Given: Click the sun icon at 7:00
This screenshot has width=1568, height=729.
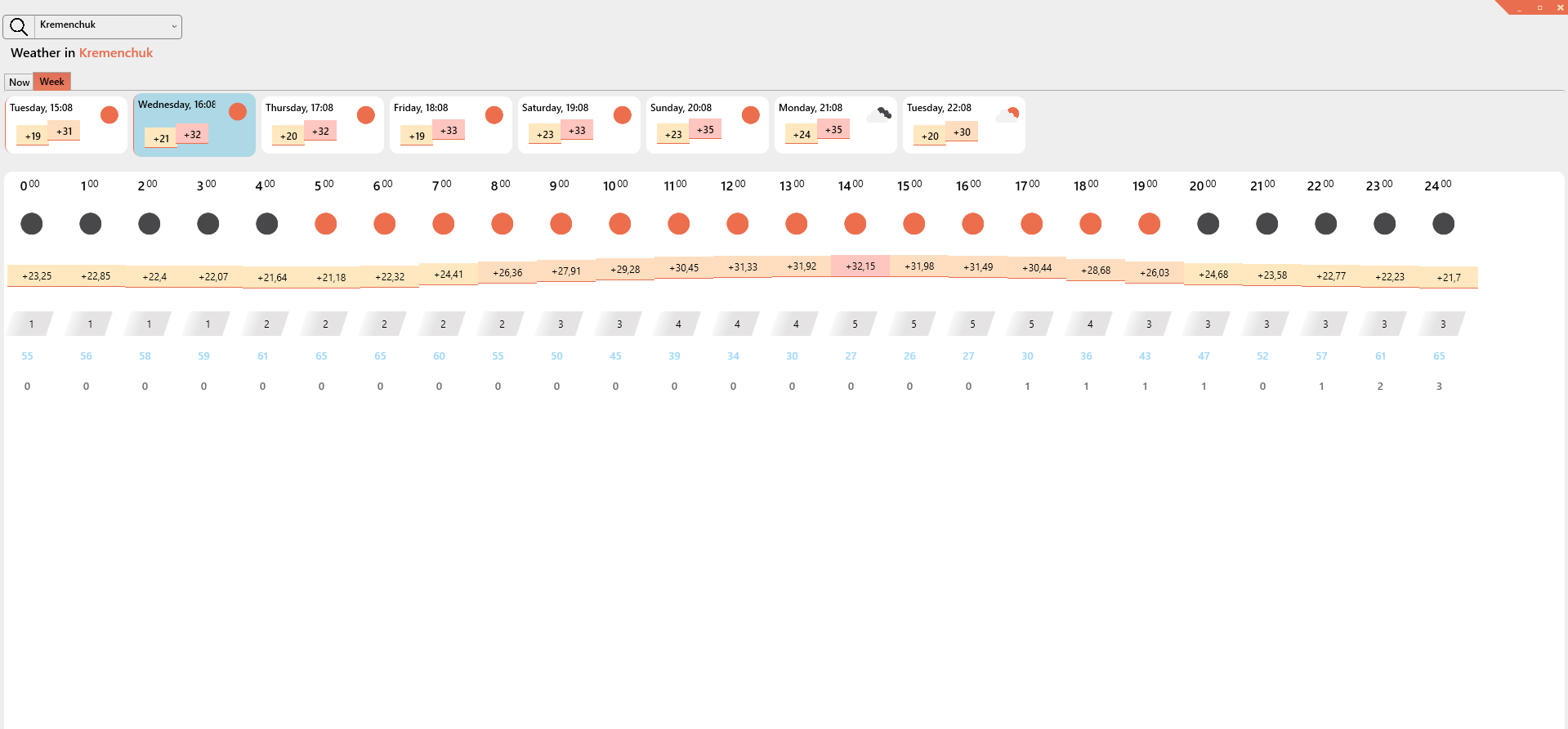Looking at the screenshot, I should coord(444,223).
